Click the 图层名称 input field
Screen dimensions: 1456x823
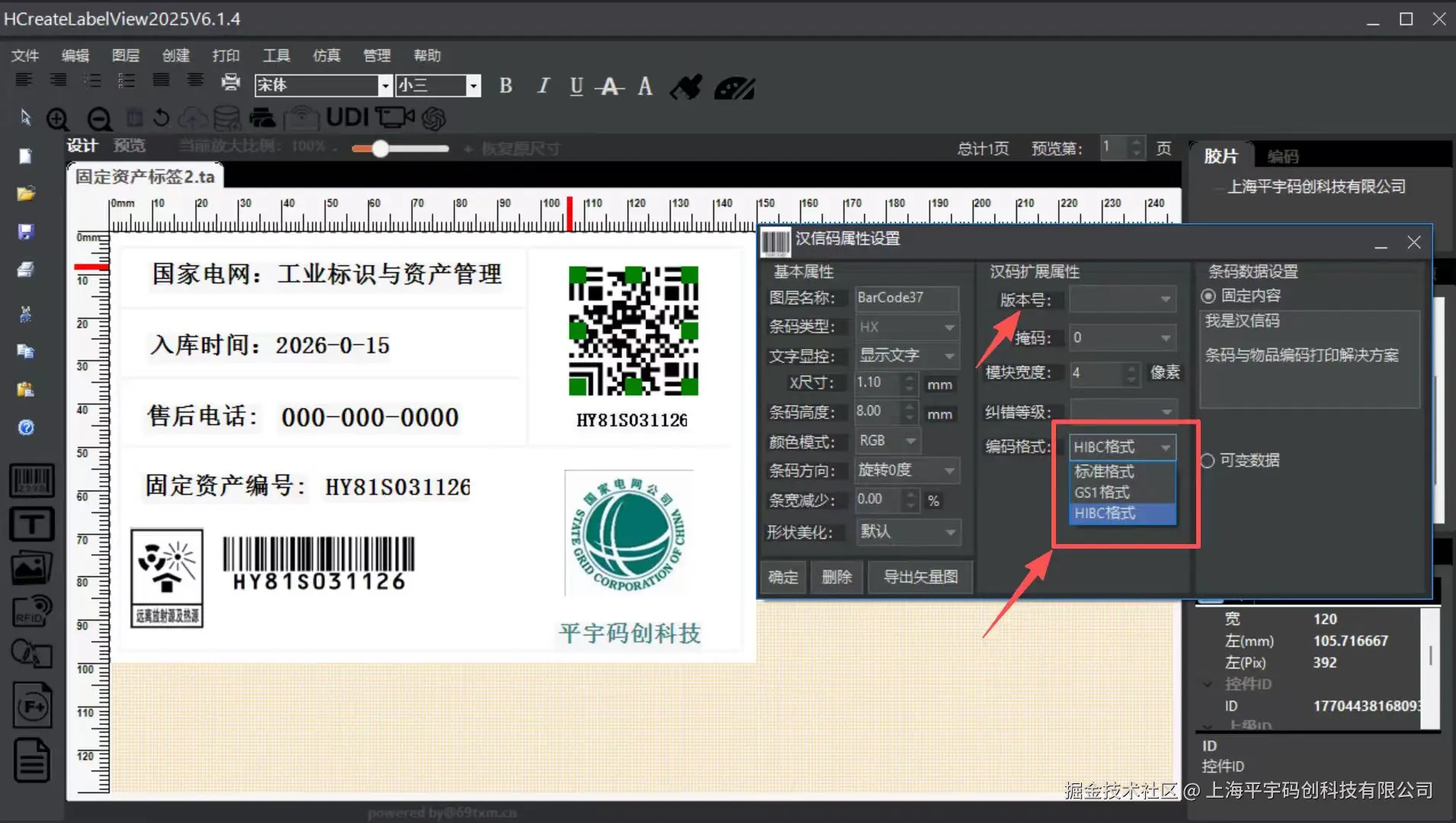pos(907,298)
